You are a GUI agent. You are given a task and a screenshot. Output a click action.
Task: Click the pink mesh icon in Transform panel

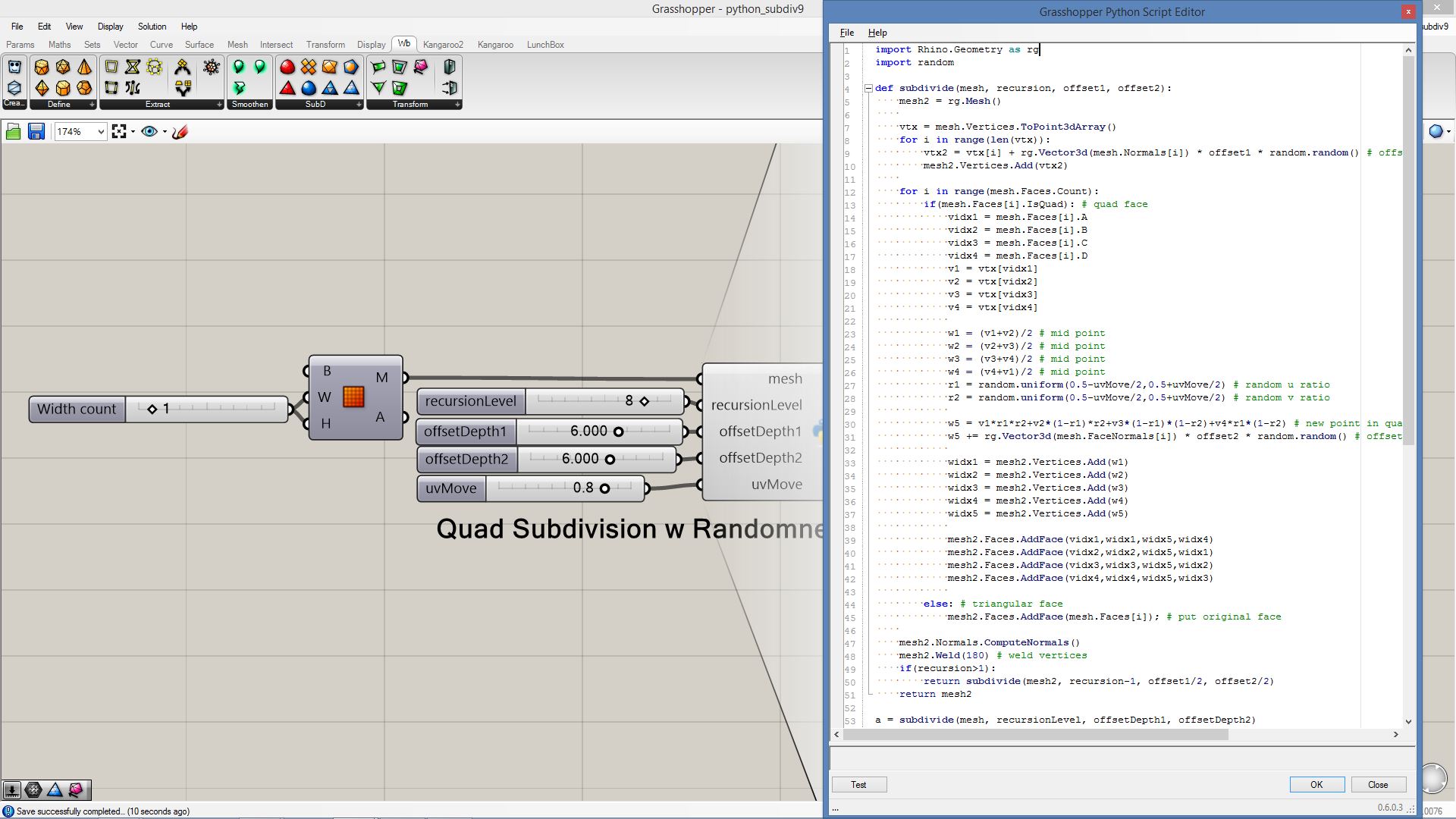421,67
